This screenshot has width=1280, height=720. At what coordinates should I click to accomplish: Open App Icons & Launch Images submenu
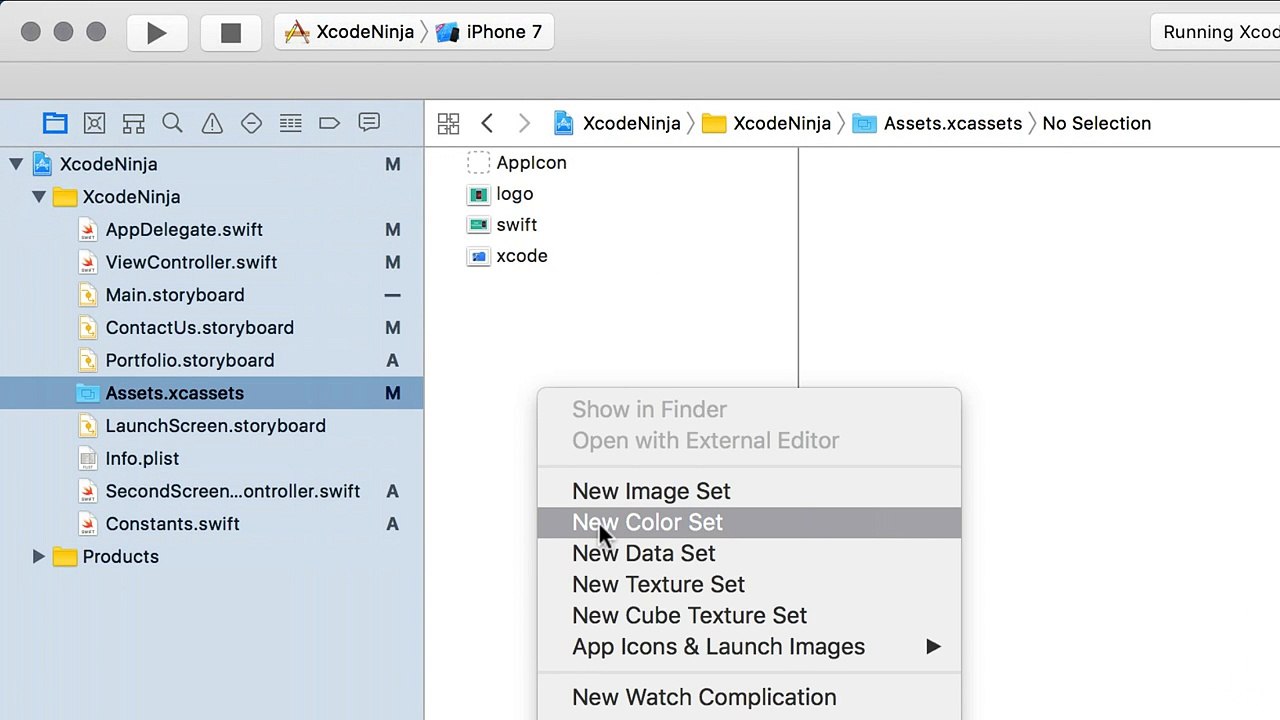tap(749, 646)
